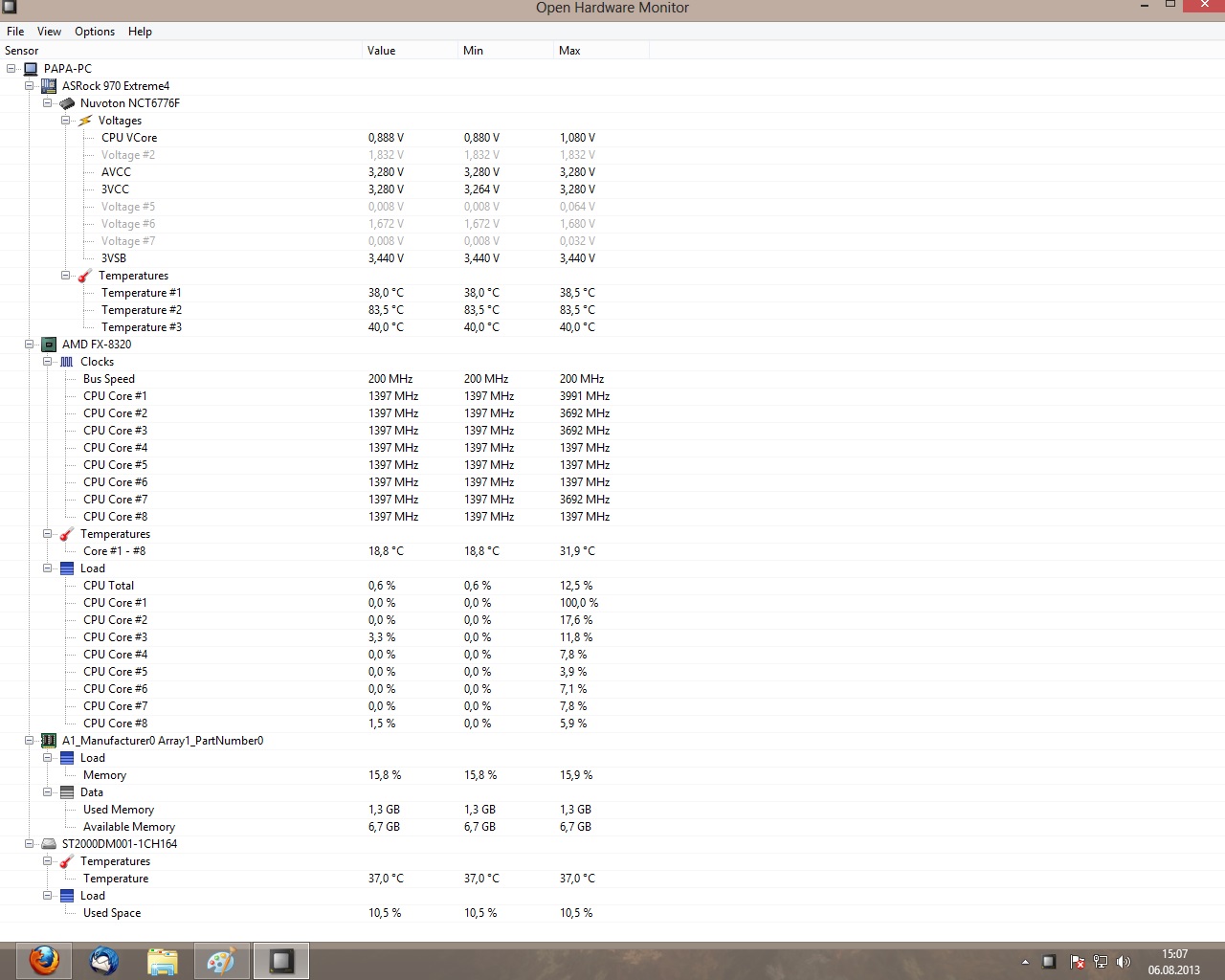
Task: Collapse the AMD FX-8320 Load group
Action: [x=48, y=568]
